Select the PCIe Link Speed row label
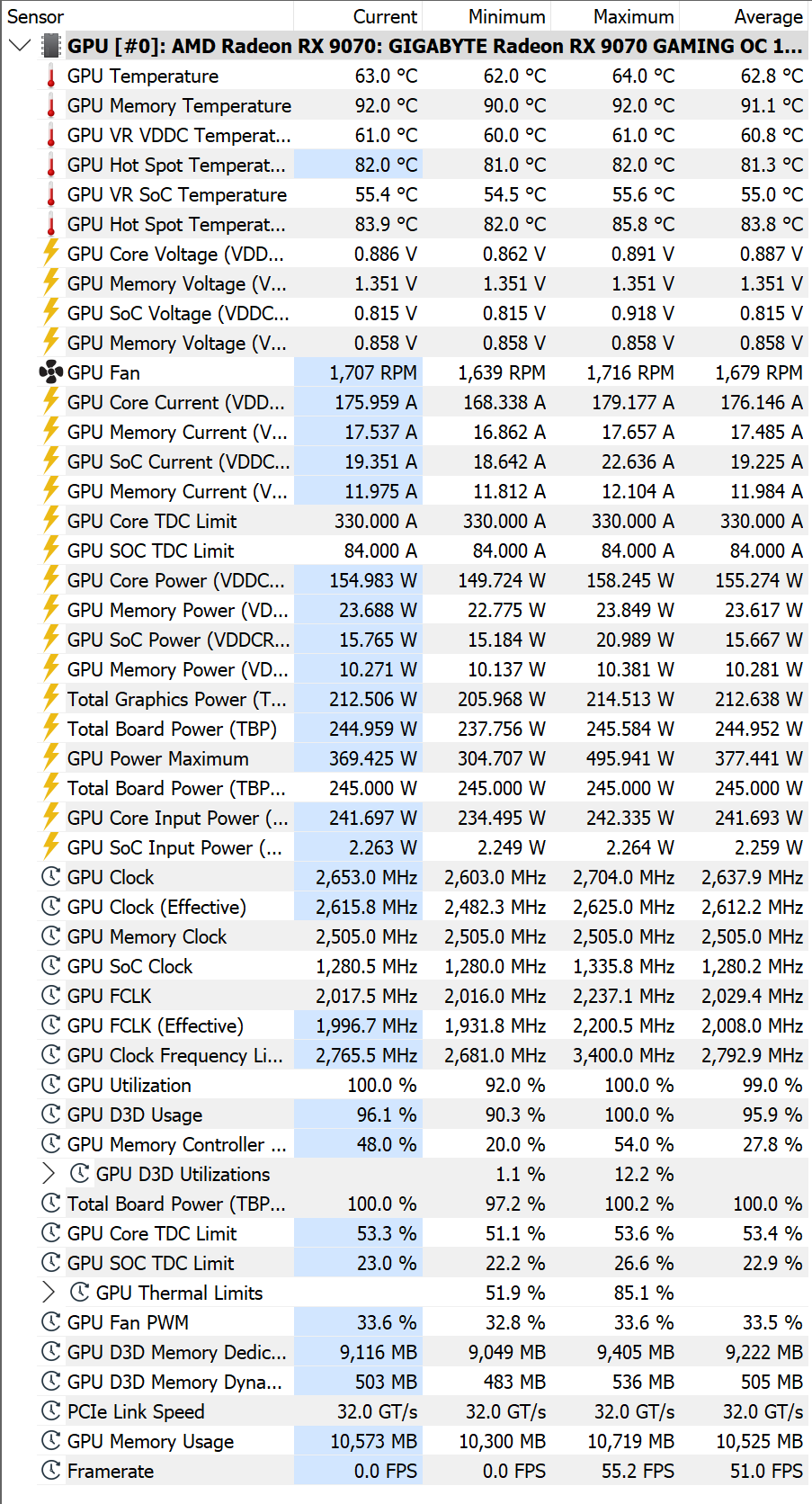Screen dimensions: 812x1504 pos(136,1411)
